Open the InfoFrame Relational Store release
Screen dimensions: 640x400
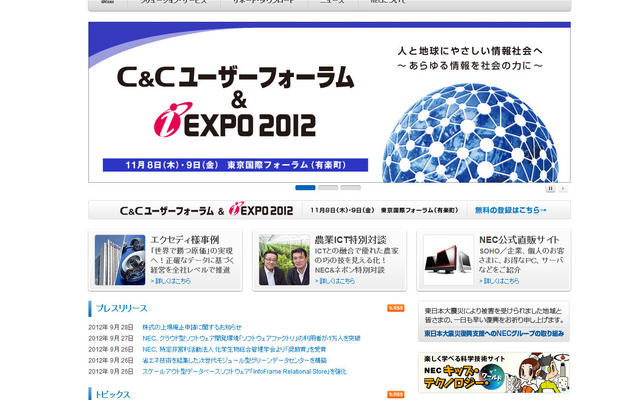click(244, 371)
